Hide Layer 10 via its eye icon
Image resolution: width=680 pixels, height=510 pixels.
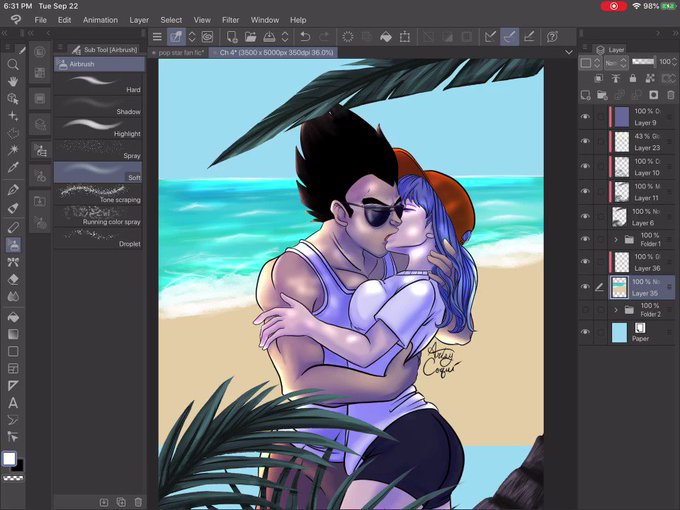click(x=585, y=167)
